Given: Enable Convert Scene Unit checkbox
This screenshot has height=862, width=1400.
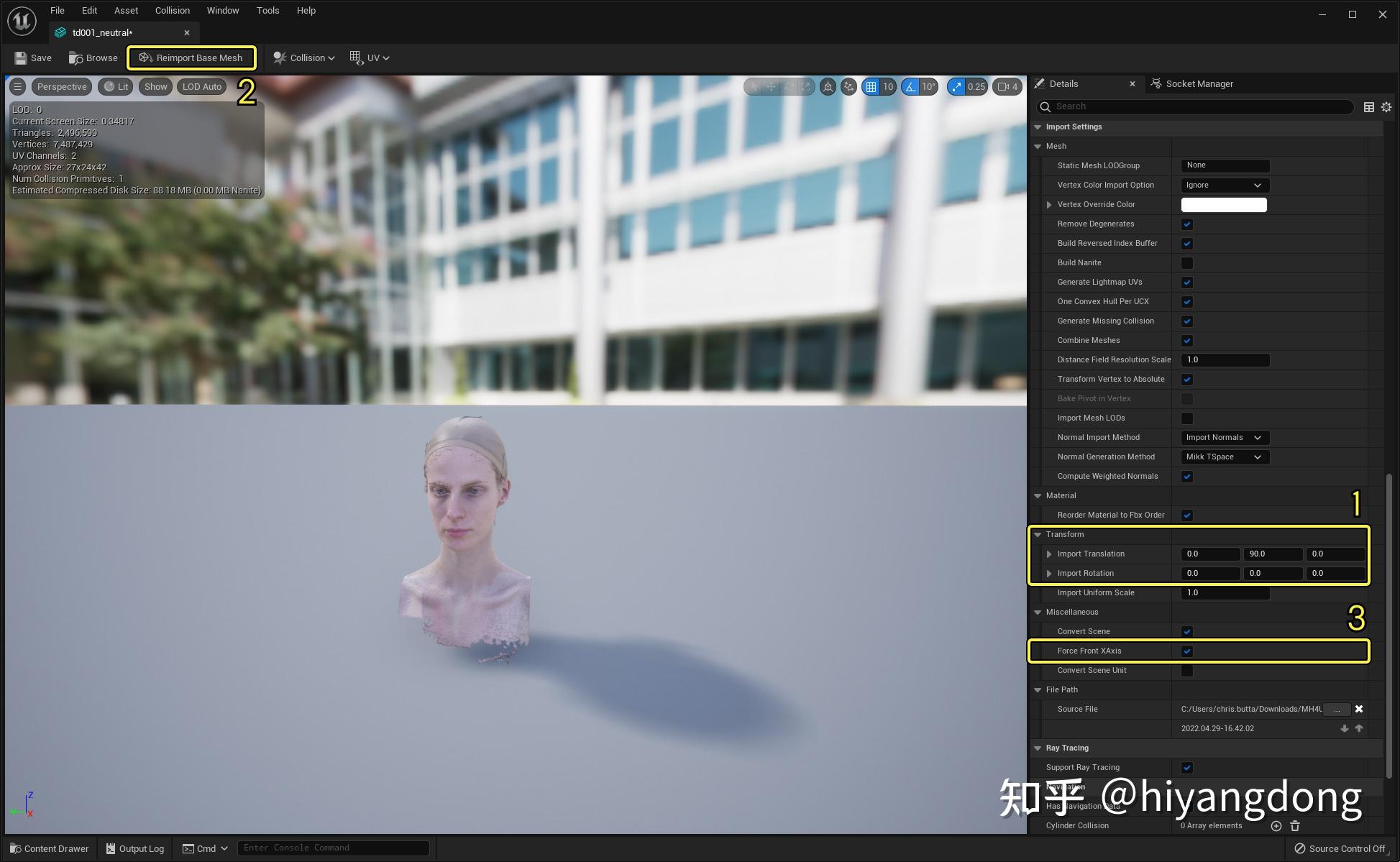Looking at the screenshot, I should pyautogui.click(x=1187, y=671).
